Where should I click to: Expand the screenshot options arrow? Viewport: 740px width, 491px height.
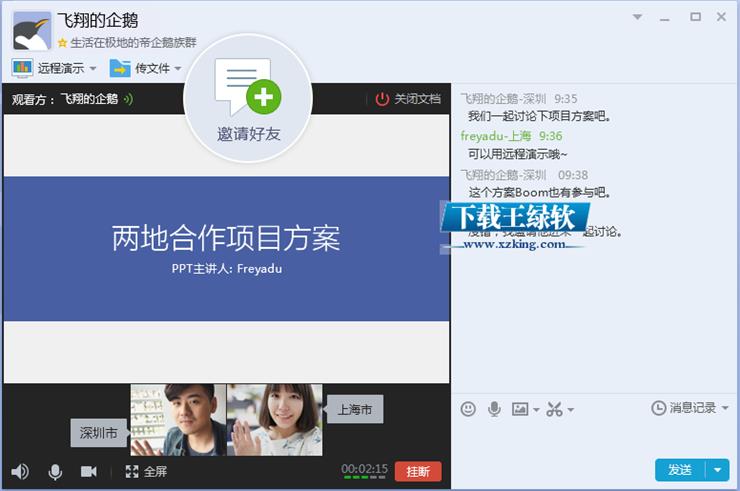point(571,409)
